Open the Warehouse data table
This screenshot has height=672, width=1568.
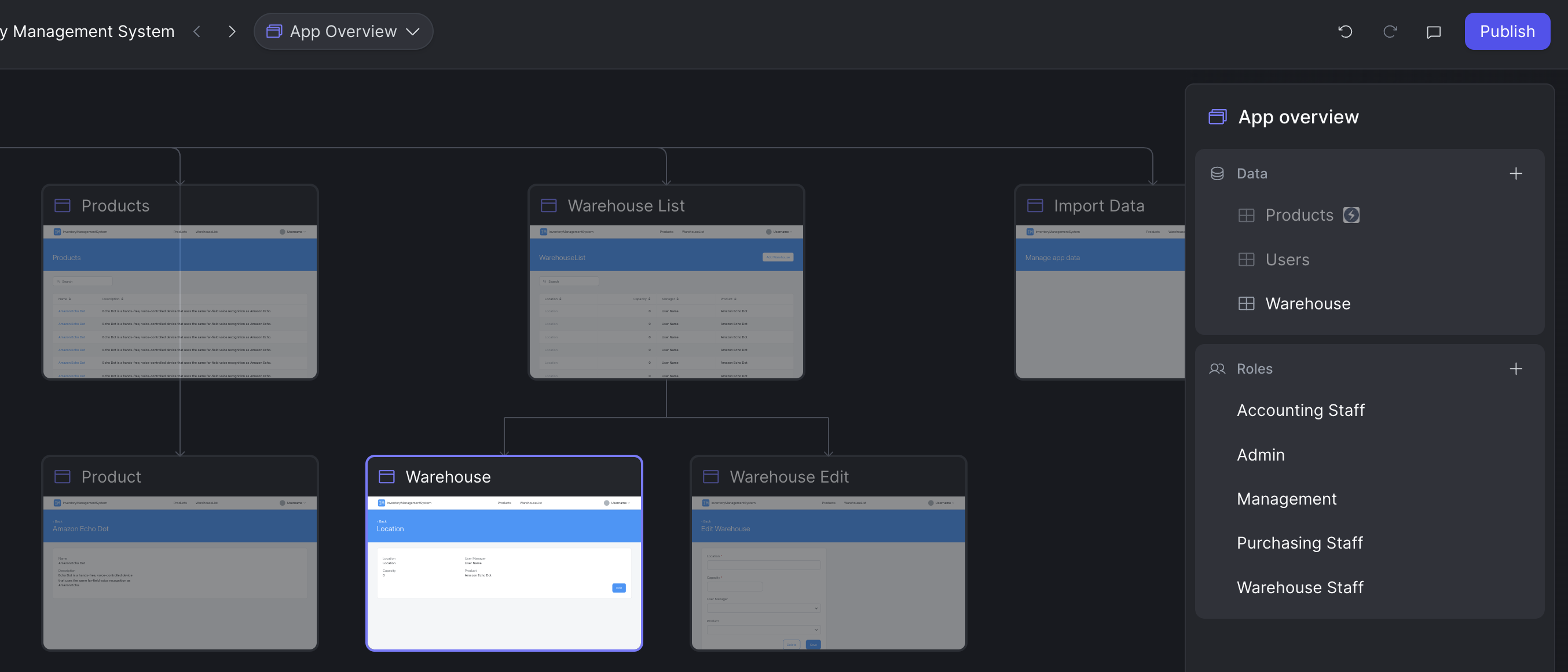pyautogui.click(x=1307, y=304)
